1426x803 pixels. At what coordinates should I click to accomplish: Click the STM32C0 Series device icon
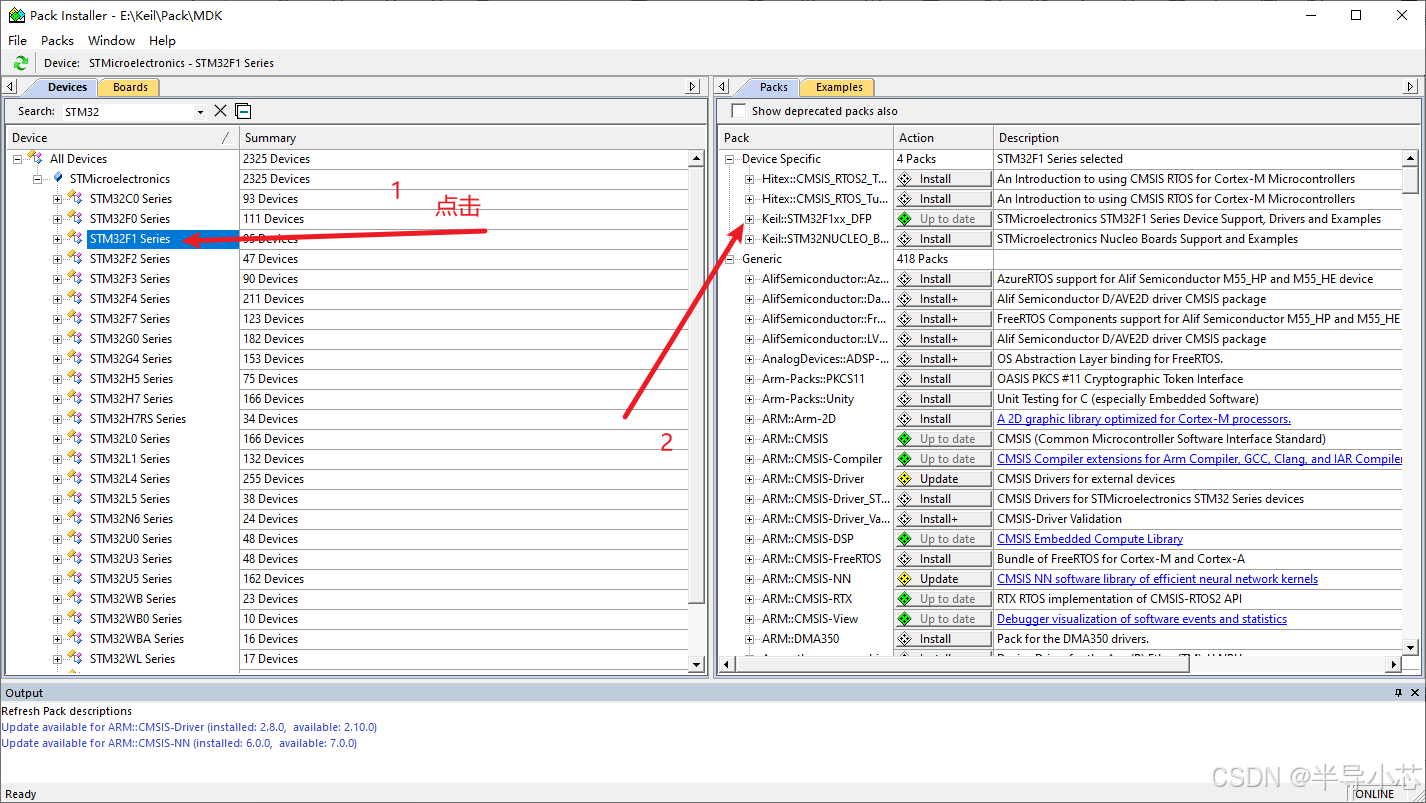tap(75, 198)
